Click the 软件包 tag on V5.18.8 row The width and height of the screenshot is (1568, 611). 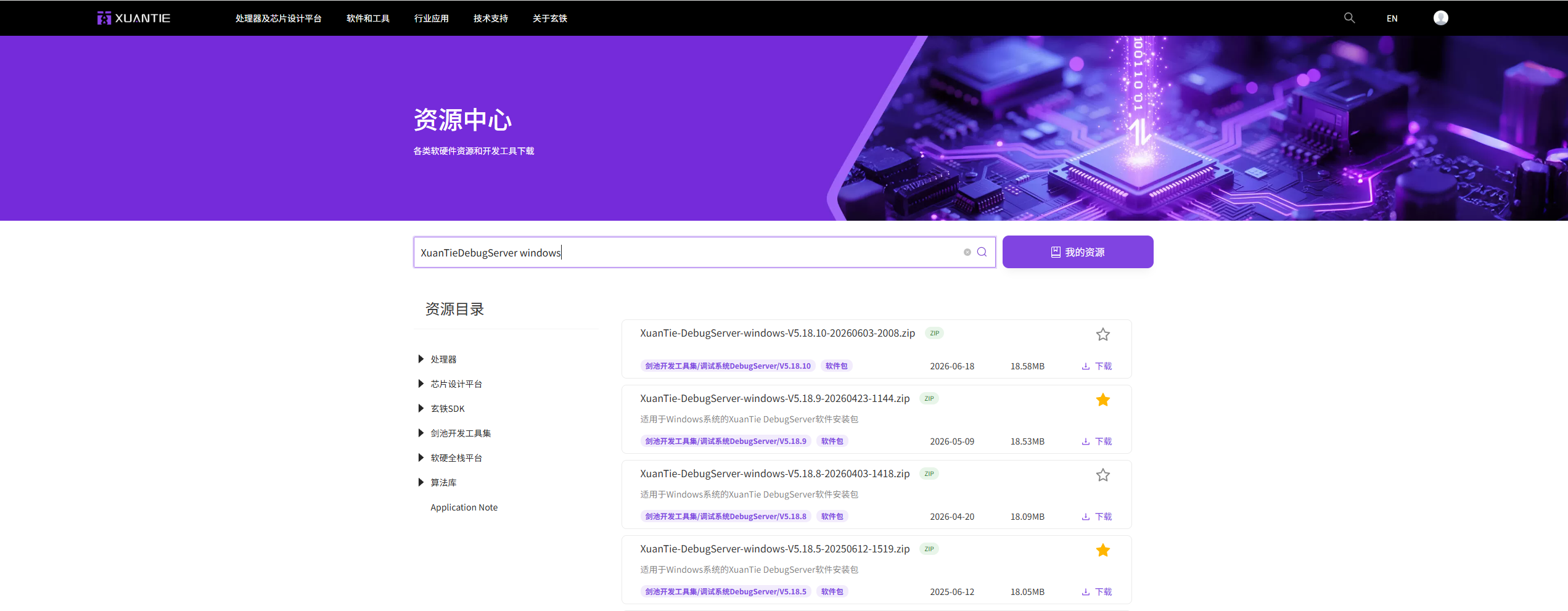[832, 517]
